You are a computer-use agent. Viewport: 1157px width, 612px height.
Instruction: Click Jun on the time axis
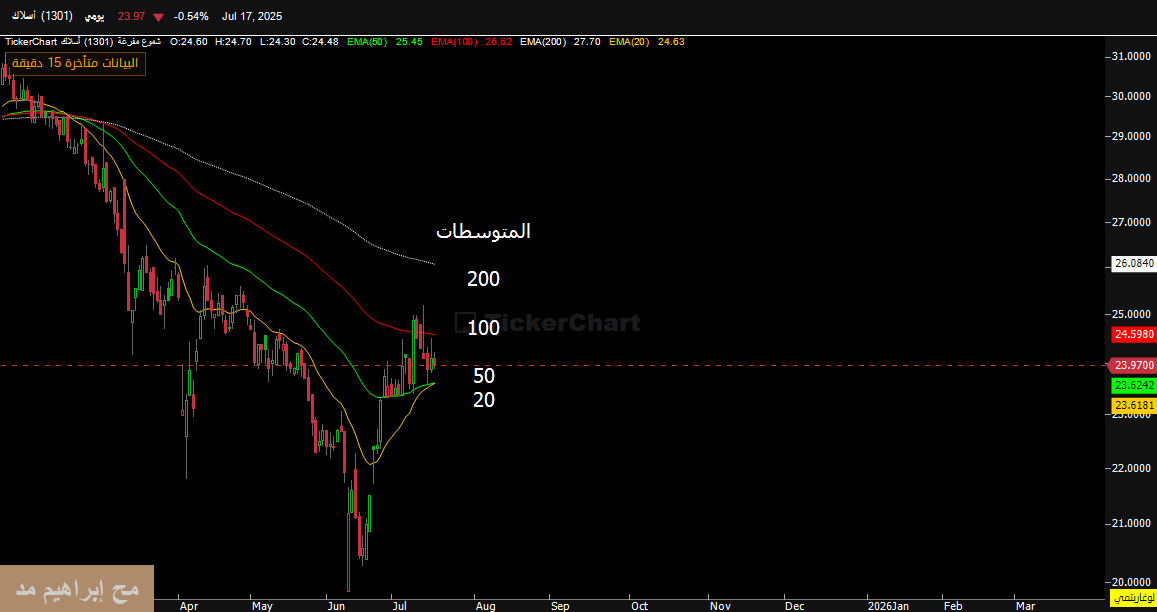(x=336, y=606)
